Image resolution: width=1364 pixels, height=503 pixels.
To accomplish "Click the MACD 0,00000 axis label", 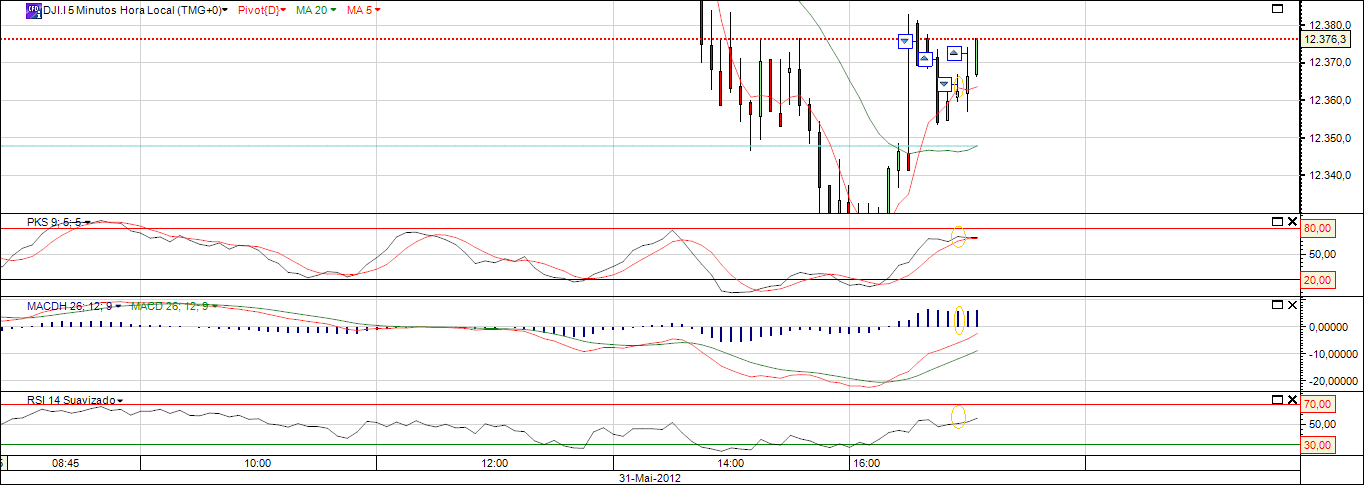I will (x=1330, y=327).
